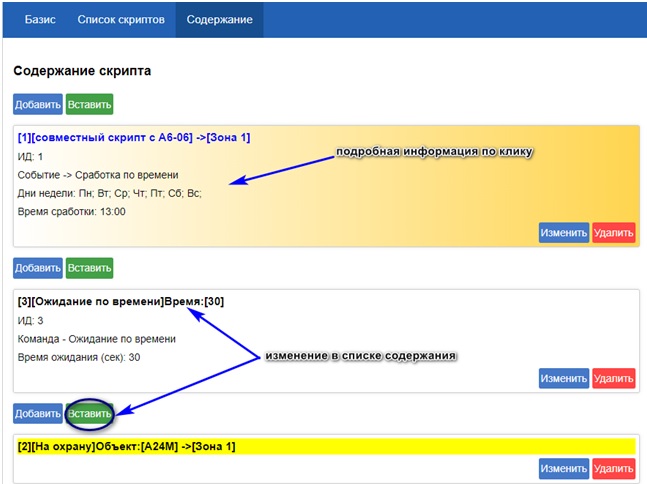Edit item [3] with its Изменить button

click(x=564, y=378)
